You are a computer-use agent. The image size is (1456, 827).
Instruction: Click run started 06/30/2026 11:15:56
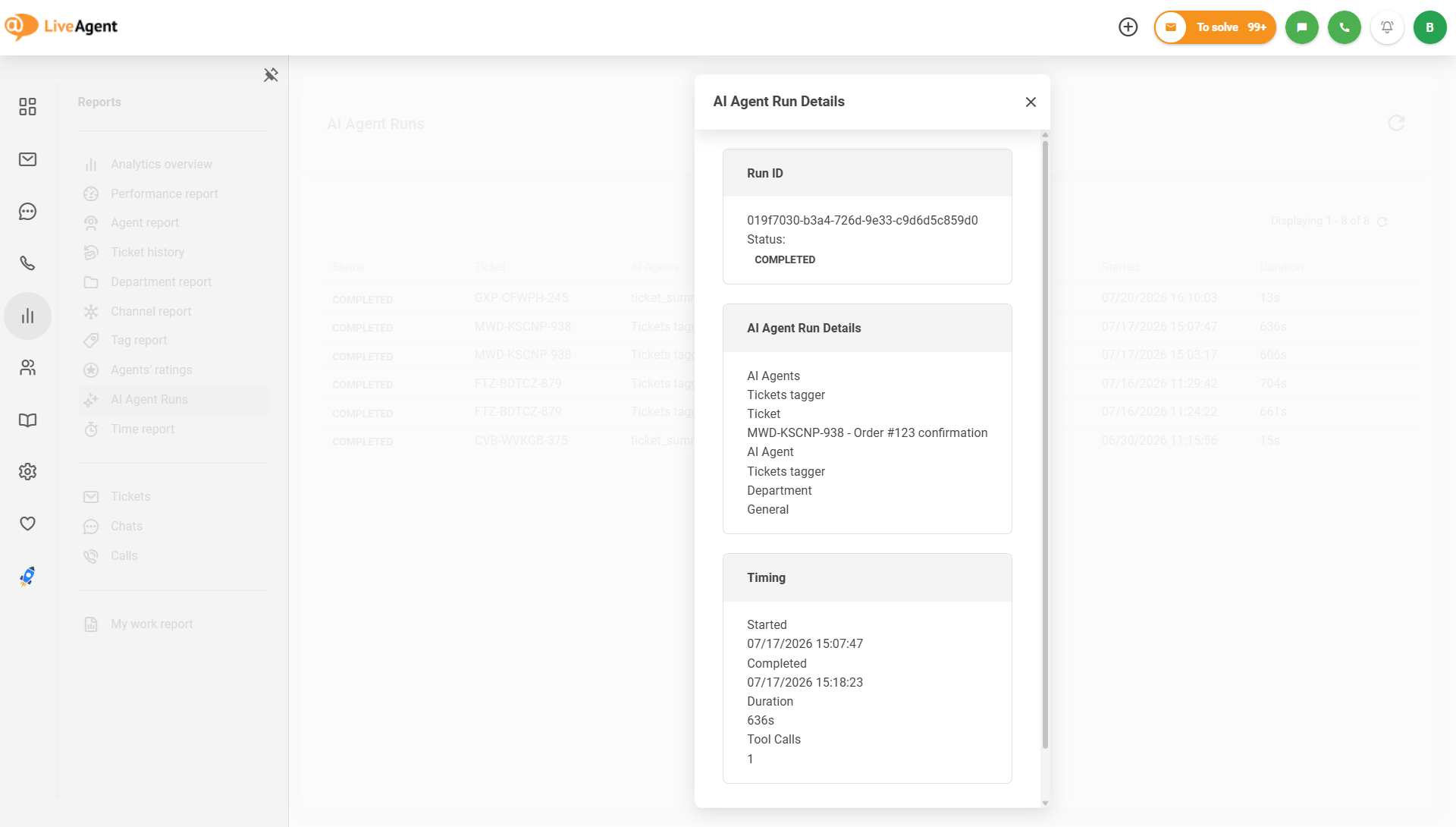pos(1159,441)
